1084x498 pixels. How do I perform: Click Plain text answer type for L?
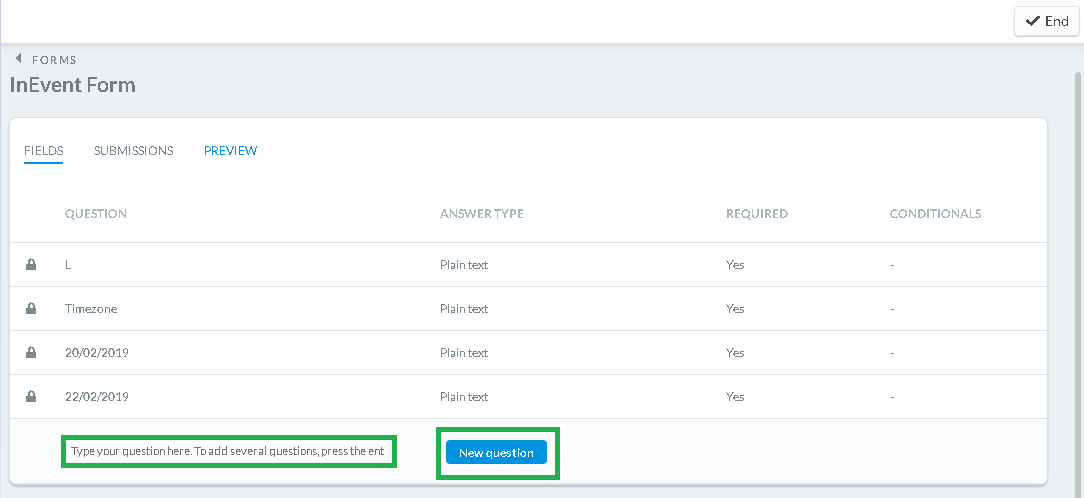[464, 264]
